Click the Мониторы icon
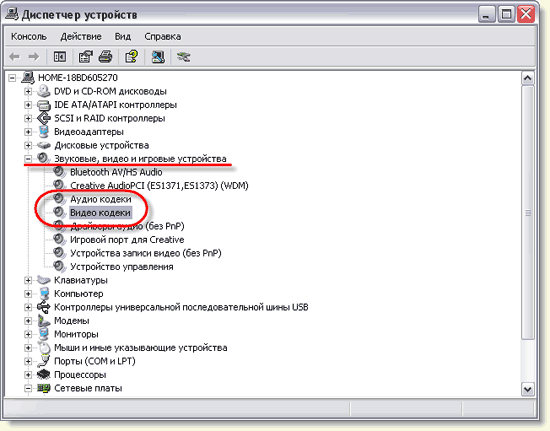This screenshot has width=550, height=431. [x=44, y=334]
